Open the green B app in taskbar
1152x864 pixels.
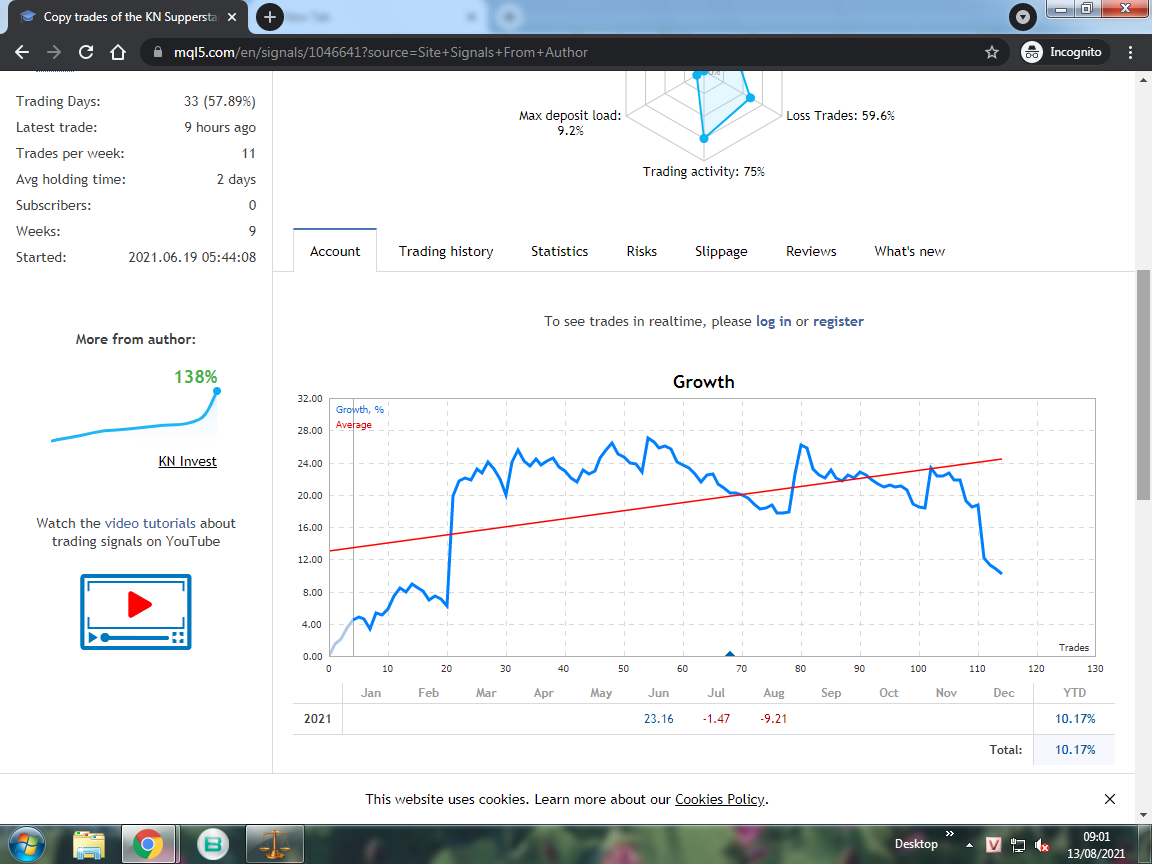coord(213,844)
